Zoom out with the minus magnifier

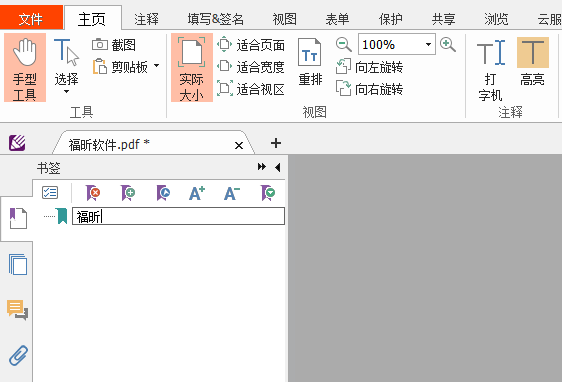pyautogui.click(x=343, y=45)
